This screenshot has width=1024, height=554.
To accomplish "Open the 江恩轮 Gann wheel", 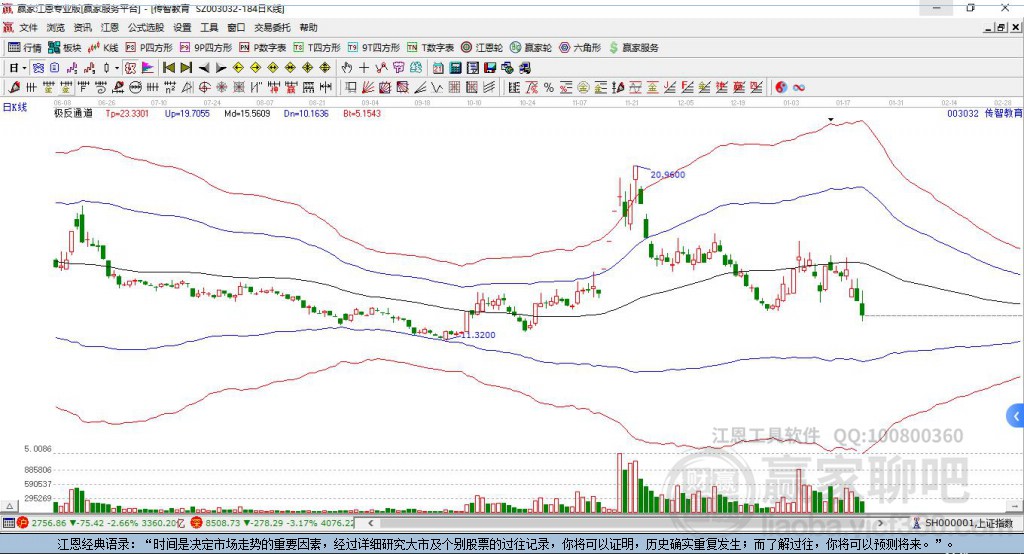I will (482, 48).
